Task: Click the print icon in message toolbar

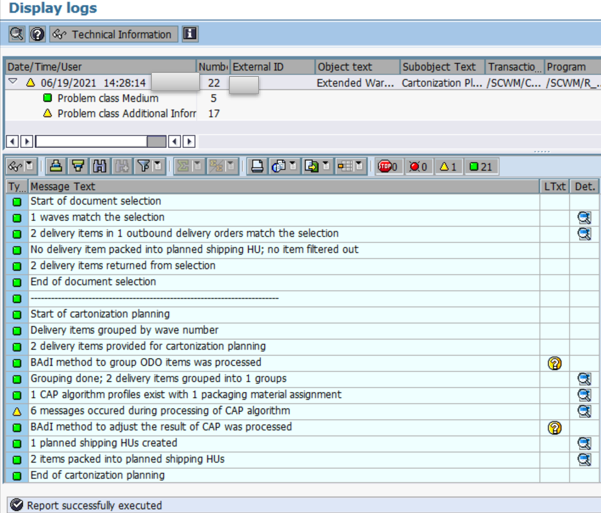Action: (x=257, y=166)
